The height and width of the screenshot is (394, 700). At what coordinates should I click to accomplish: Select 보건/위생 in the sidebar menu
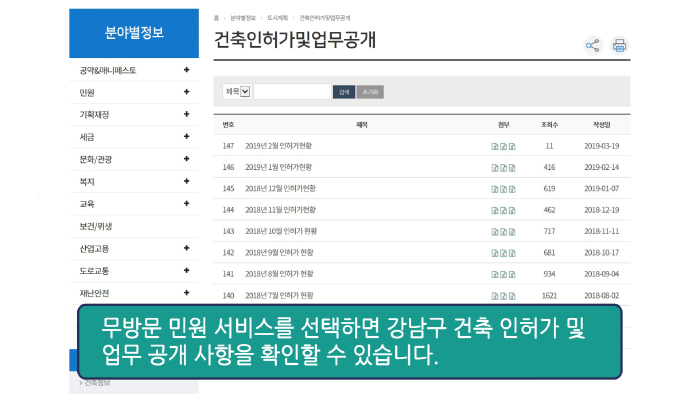coord(96,226)
